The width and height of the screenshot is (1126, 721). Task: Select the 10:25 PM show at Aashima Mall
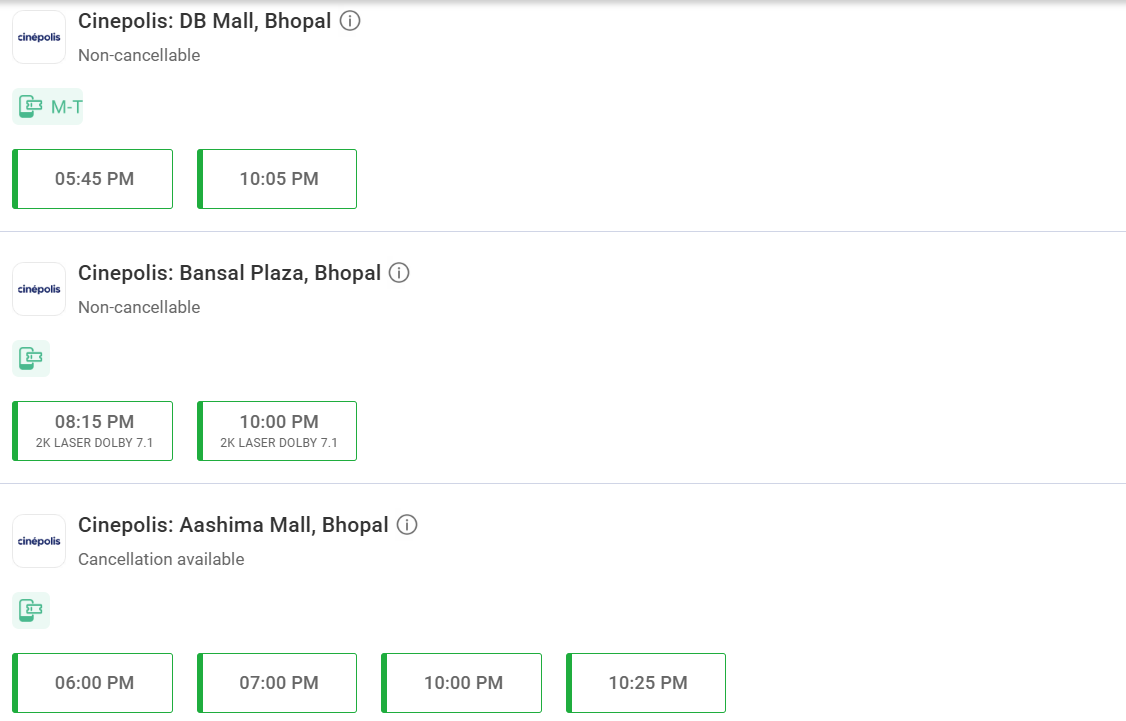pos(646,683)
